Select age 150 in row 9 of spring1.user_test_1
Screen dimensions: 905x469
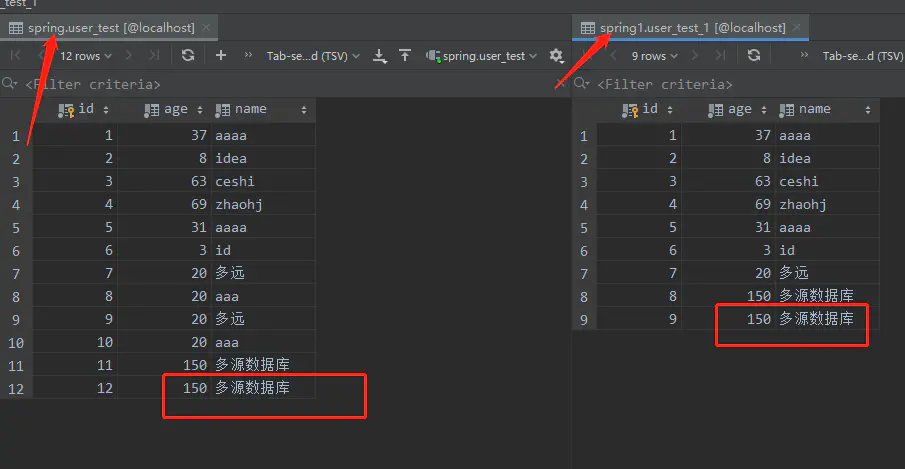pyautogui.click(x=729, y=318)
